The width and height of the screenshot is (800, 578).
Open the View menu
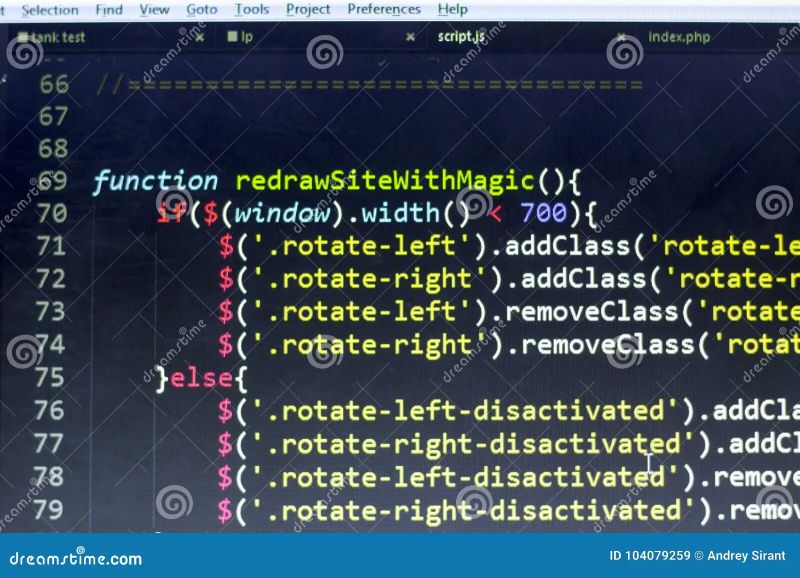153,9
